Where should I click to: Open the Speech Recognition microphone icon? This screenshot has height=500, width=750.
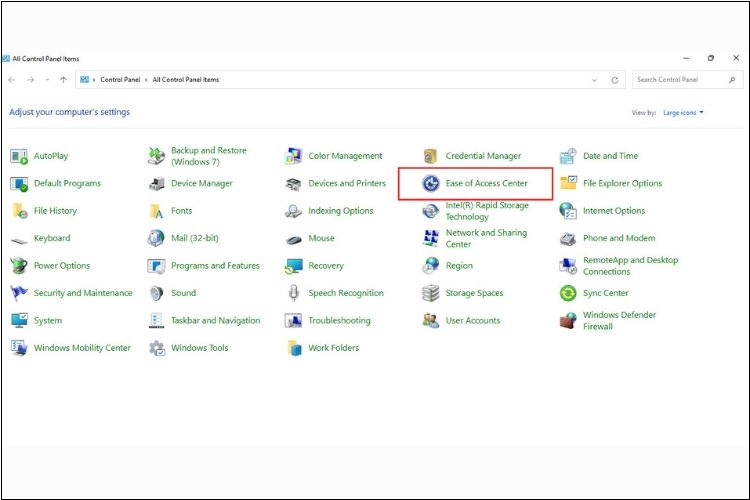[x=294, y=293]
